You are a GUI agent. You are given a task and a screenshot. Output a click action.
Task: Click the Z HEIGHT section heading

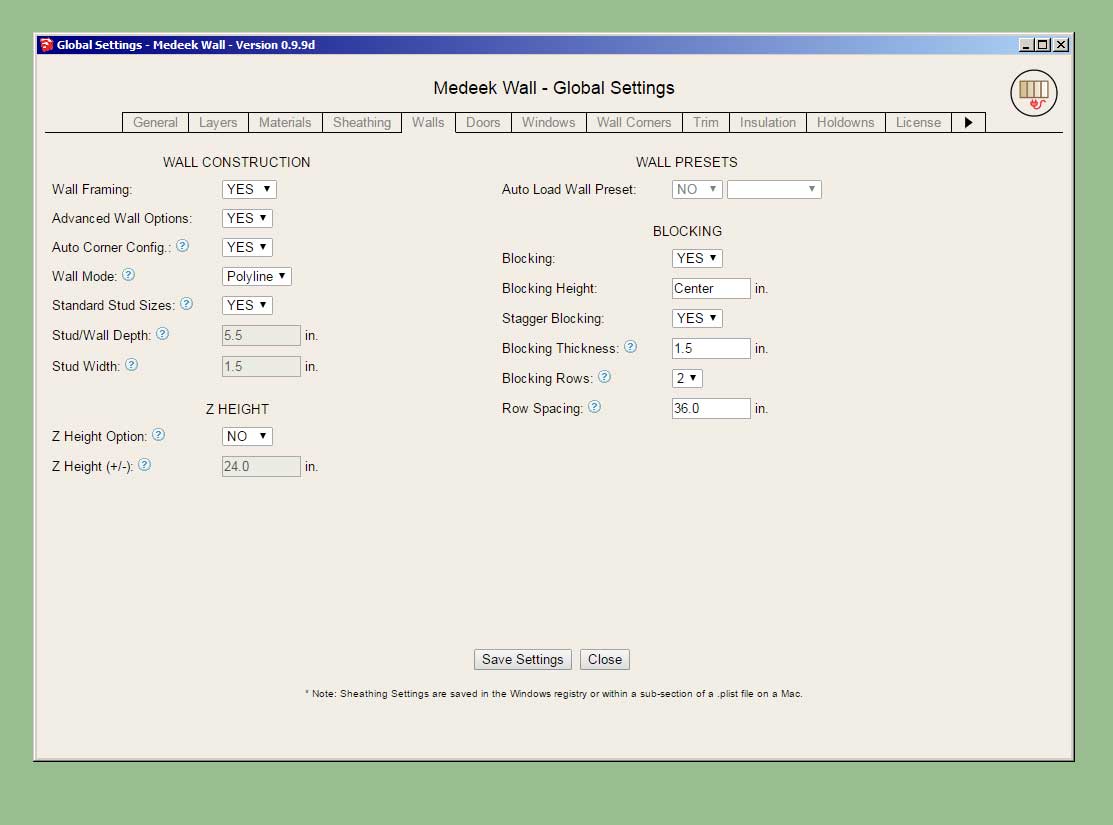tap(237, 409)
